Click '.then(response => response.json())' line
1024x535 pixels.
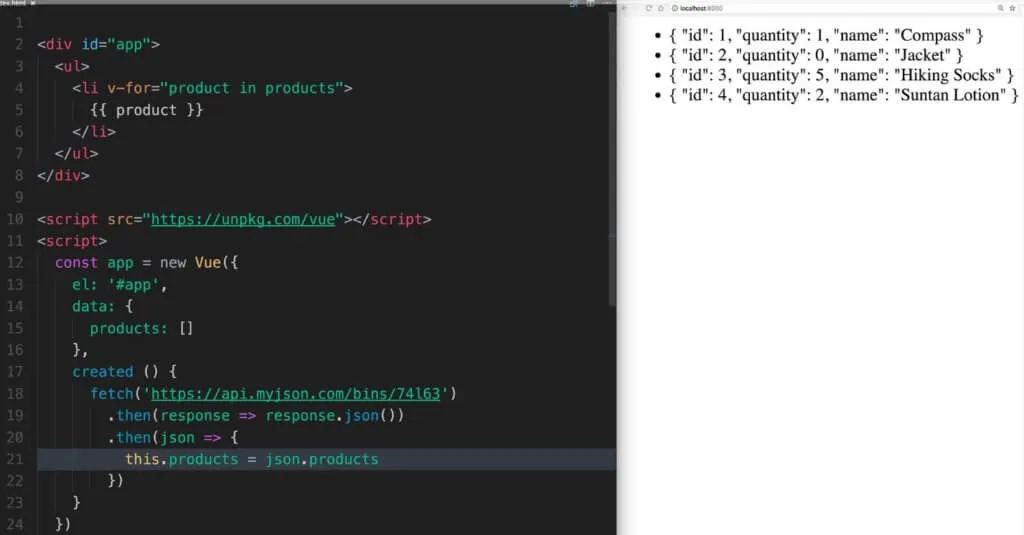tap(256, 415)
